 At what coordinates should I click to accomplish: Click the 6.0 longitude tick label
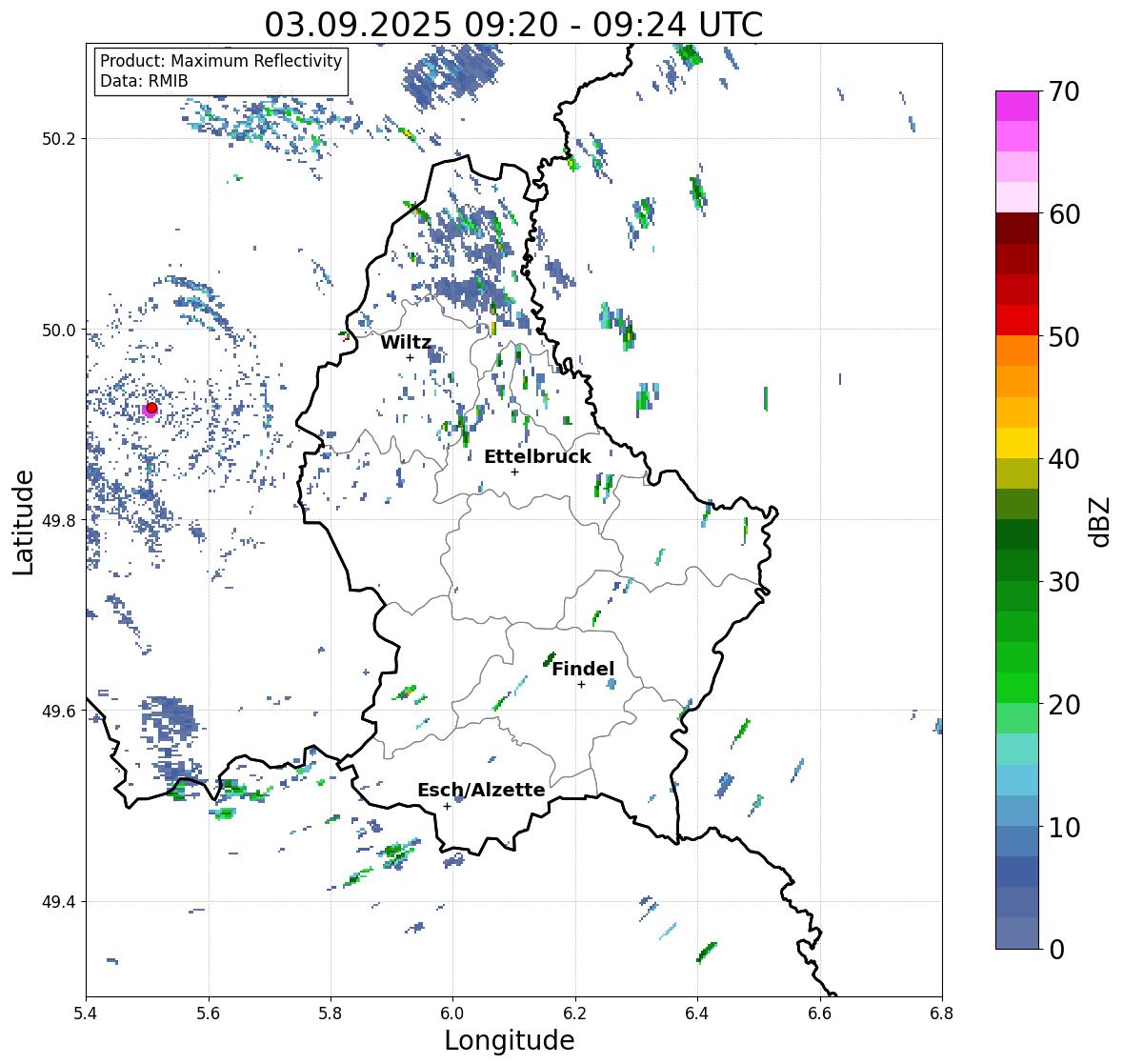[x=452, y=1014]
